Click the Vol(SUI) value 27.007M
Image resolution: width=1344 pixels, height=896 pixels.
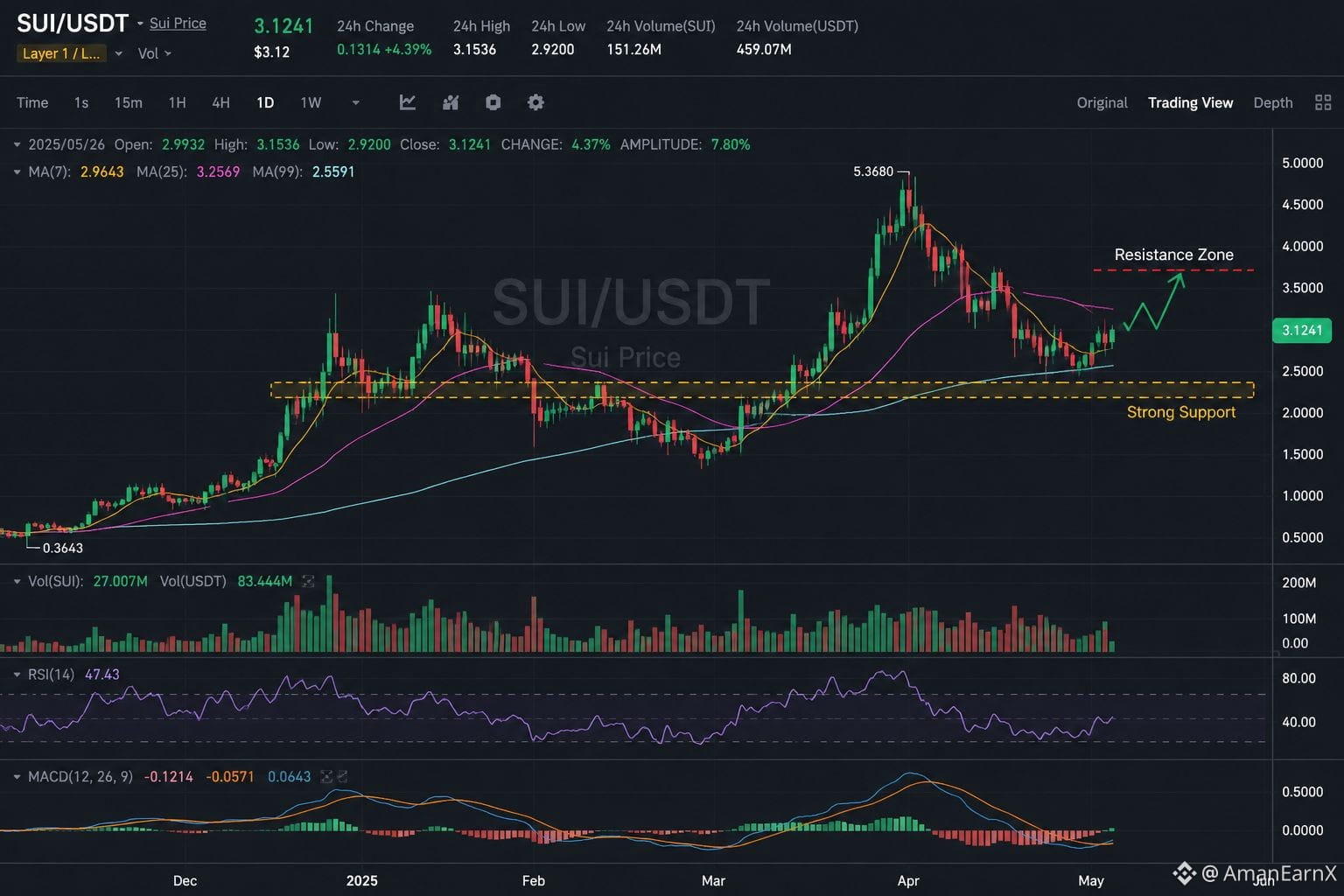point(120,581)
